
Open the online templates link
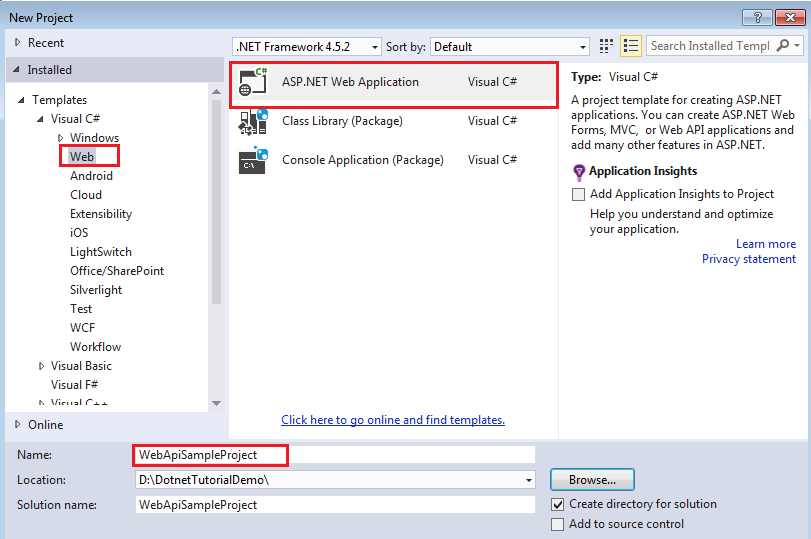[x=393, y=420]
